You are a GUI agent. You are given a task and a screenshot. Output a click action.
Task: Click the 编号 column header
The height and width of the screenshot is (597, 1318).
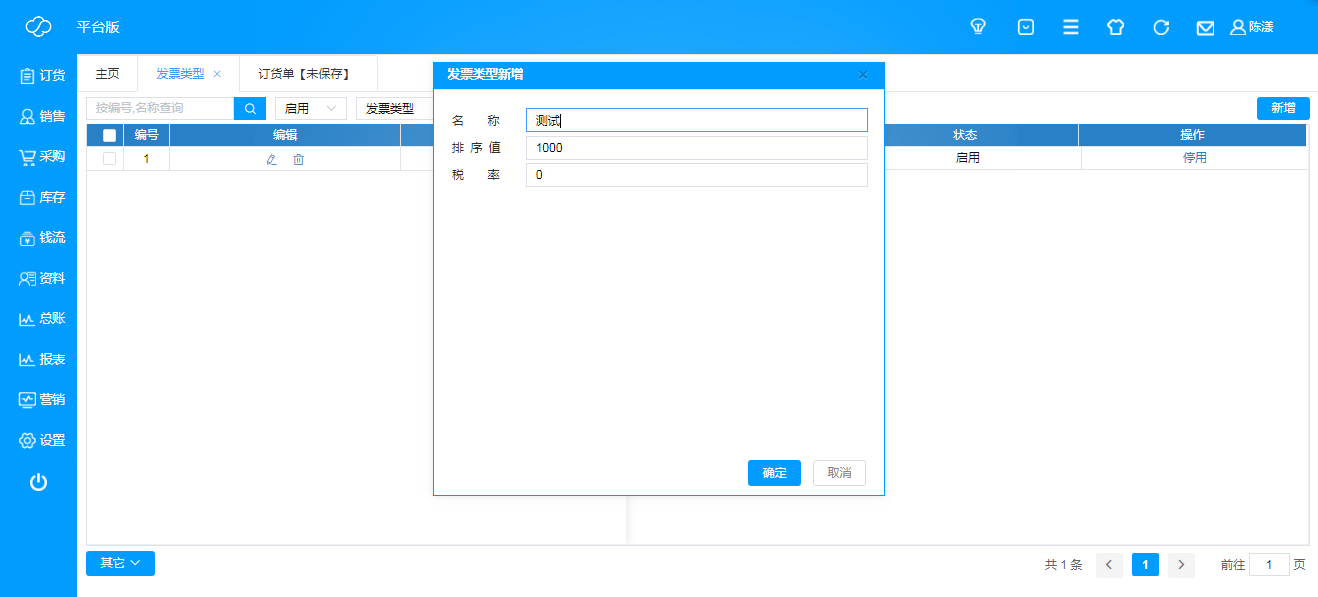(x=147, y=135)
